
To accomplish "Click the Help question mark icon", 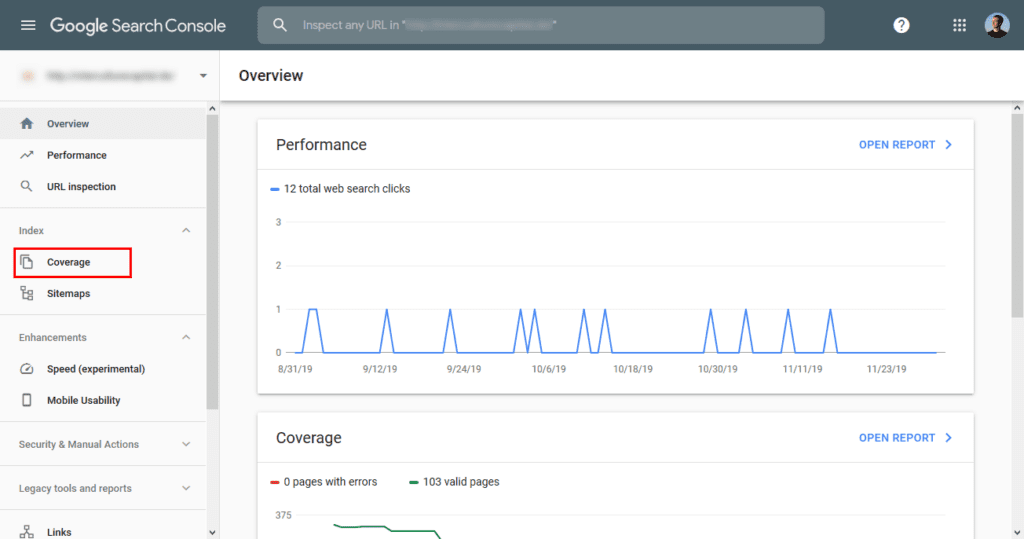I will point(901,25).
